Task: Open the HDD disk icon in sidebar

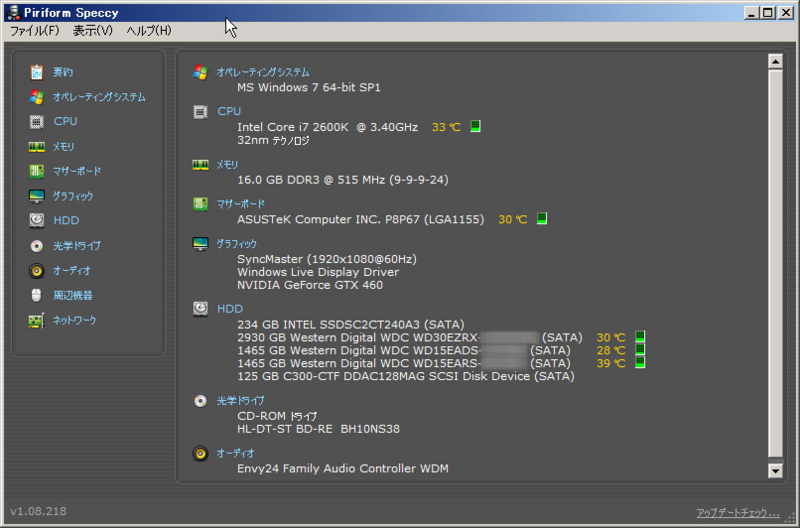Action: click(x=36, y=220)
